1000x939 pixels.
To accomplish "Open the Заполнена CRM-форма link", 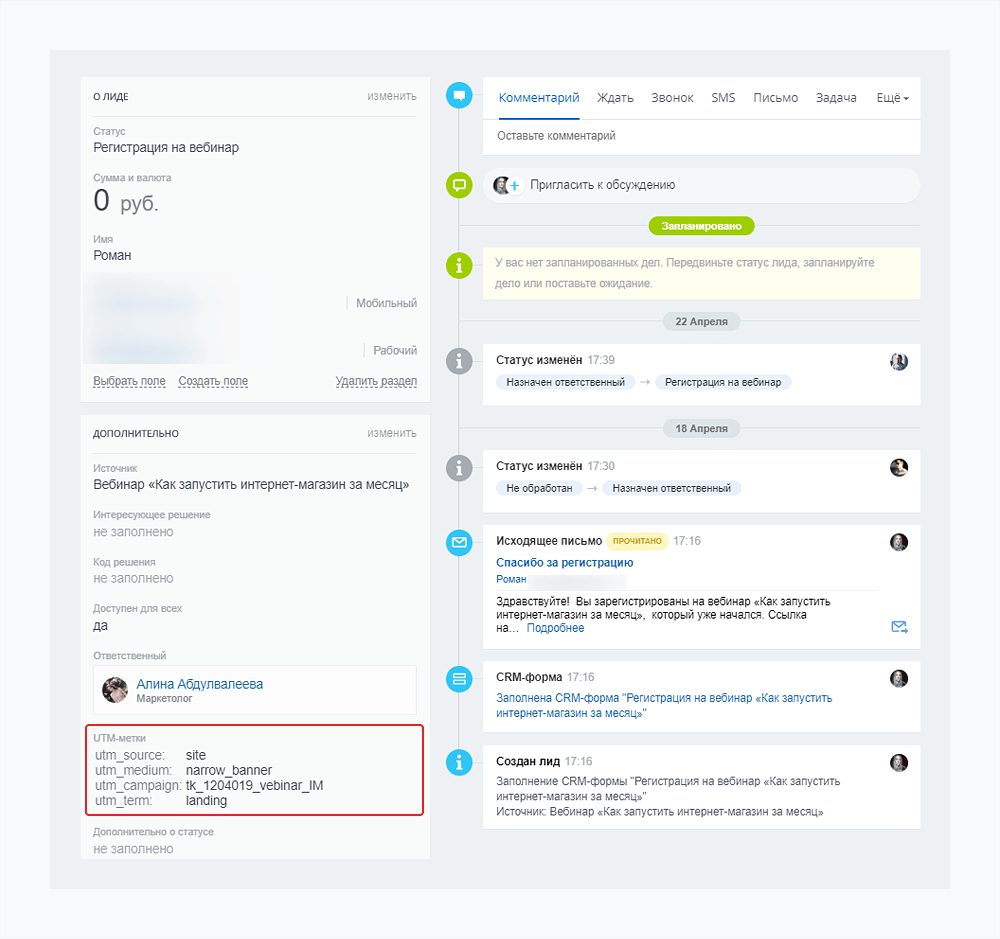I will point(664,706).
